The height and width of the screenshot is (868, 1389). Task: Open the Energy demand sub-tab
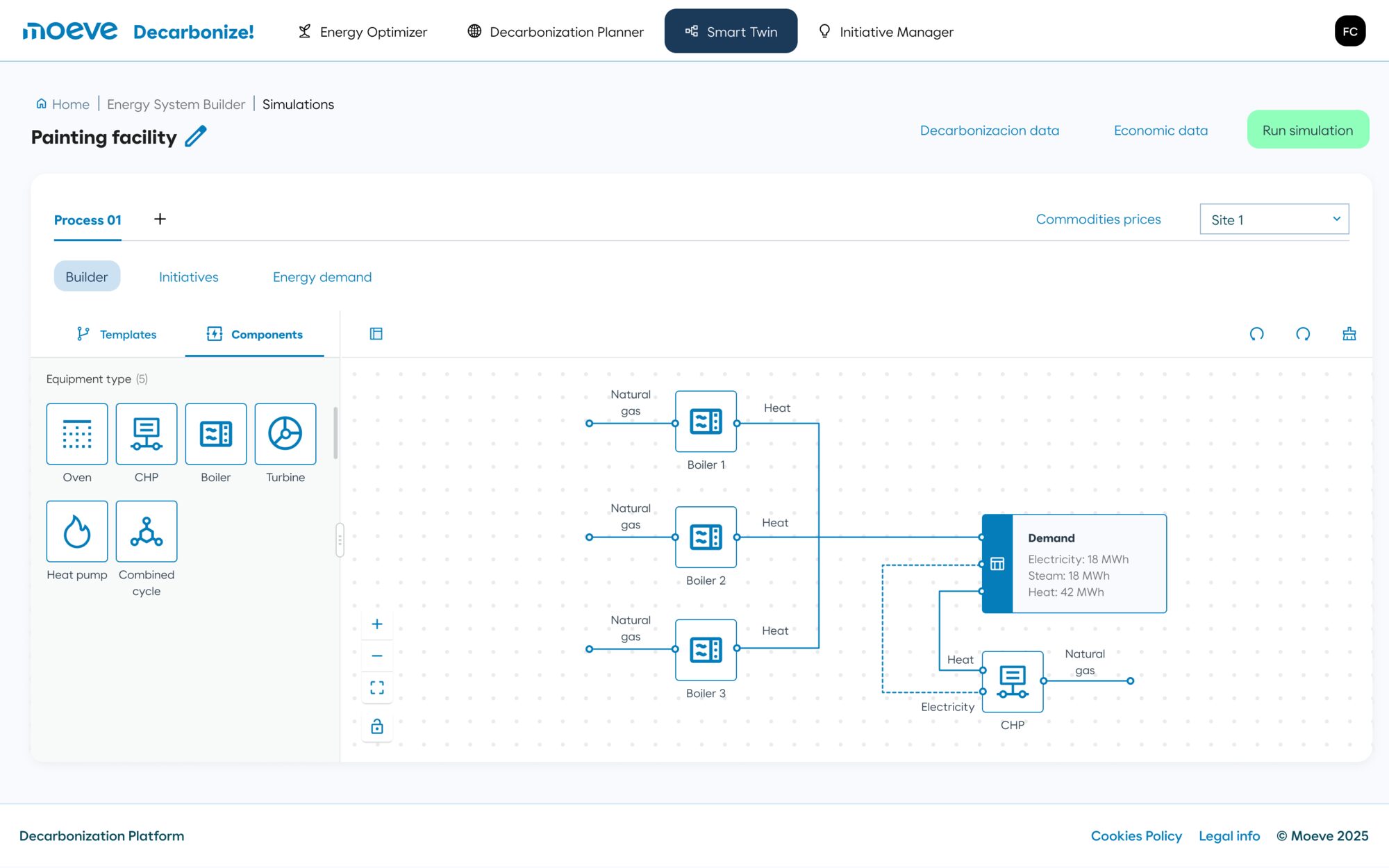(x=322, y=277)
